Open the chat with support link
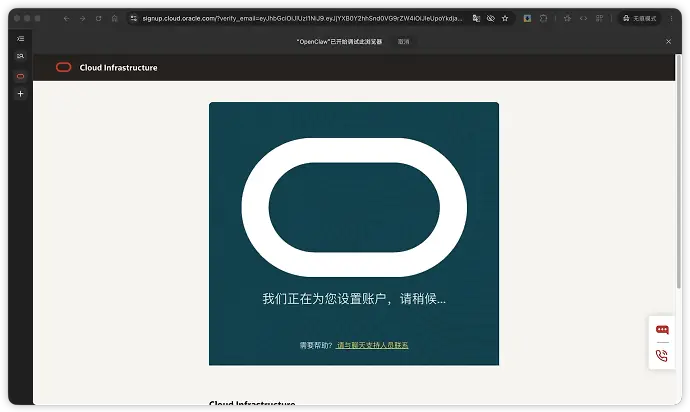Viewport: 690px width, 412px height. click(372, 346)
